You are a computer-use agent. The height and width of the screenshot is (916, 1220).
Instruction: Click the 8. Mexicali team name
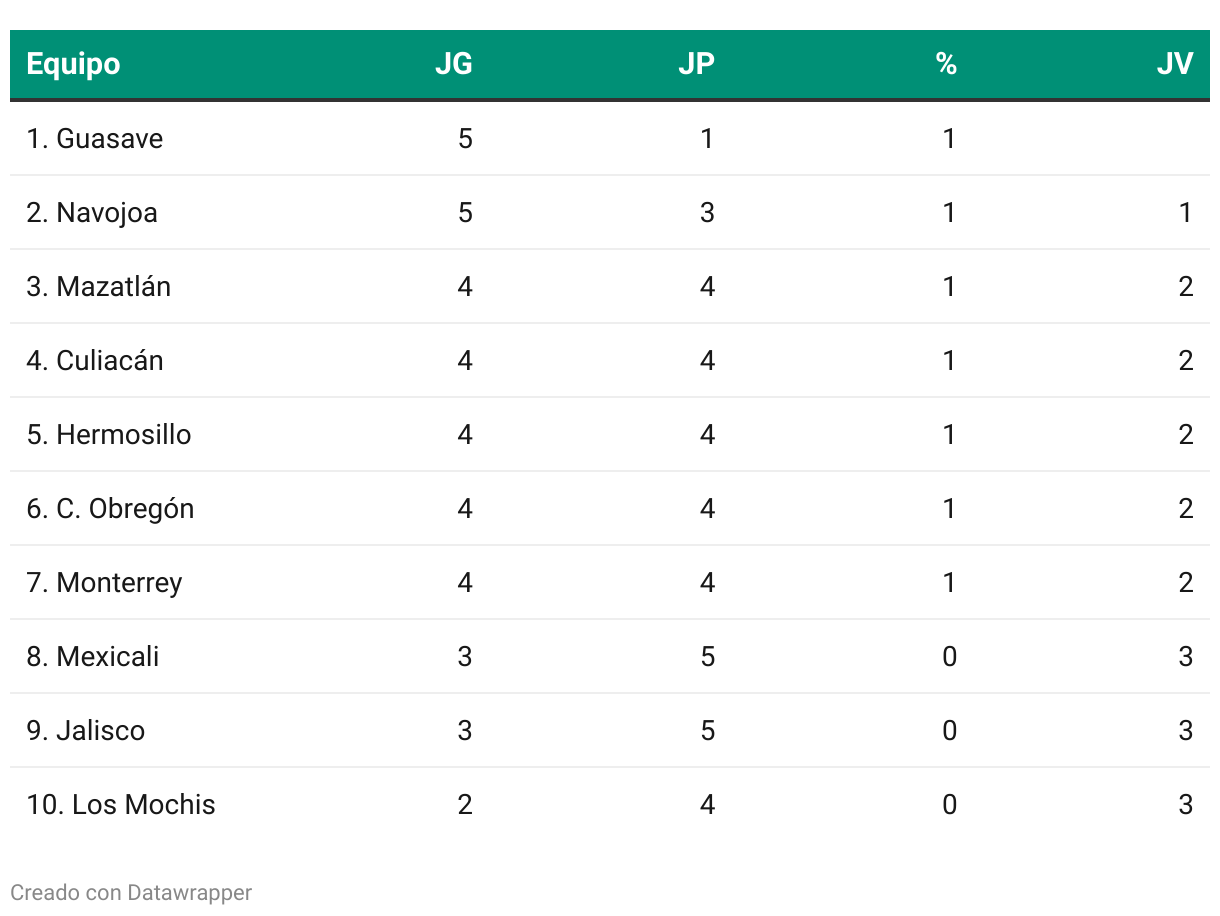93,657
